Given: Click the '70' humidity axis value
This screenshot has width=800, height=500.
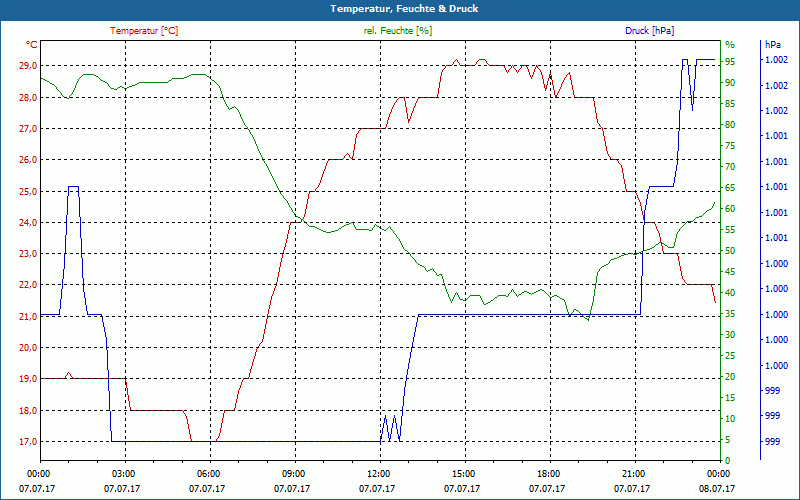Looking at the screenshot, I should click(730, 167).
